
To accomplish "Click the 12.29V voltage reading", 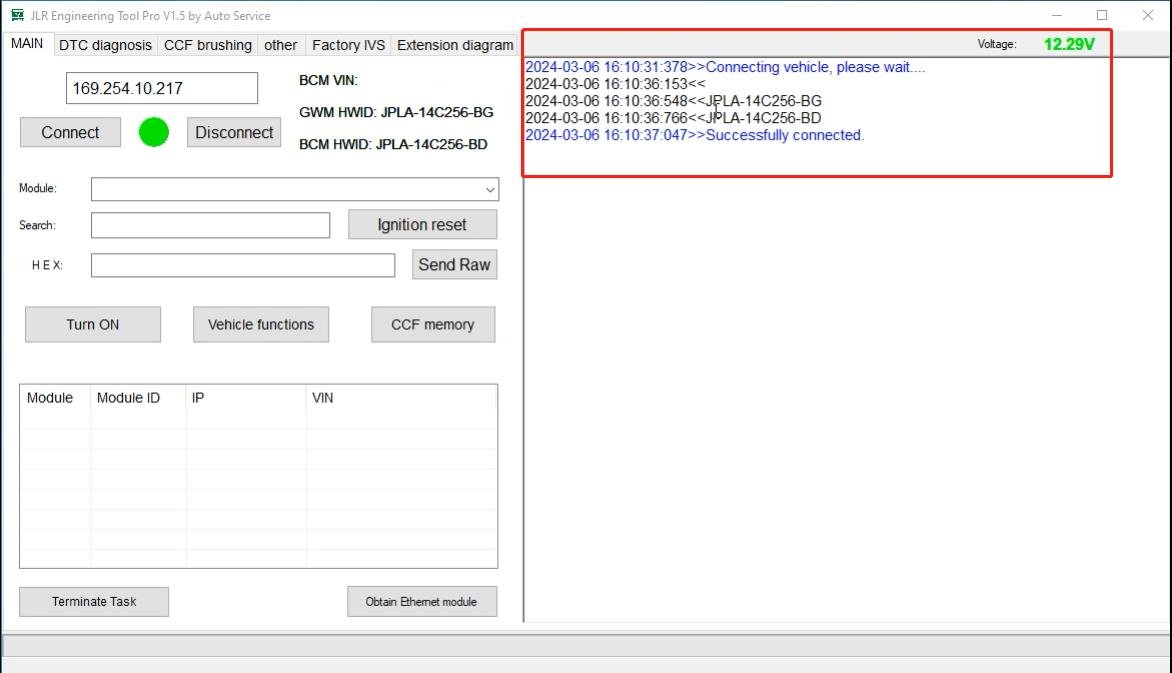I will point(1069,44).
